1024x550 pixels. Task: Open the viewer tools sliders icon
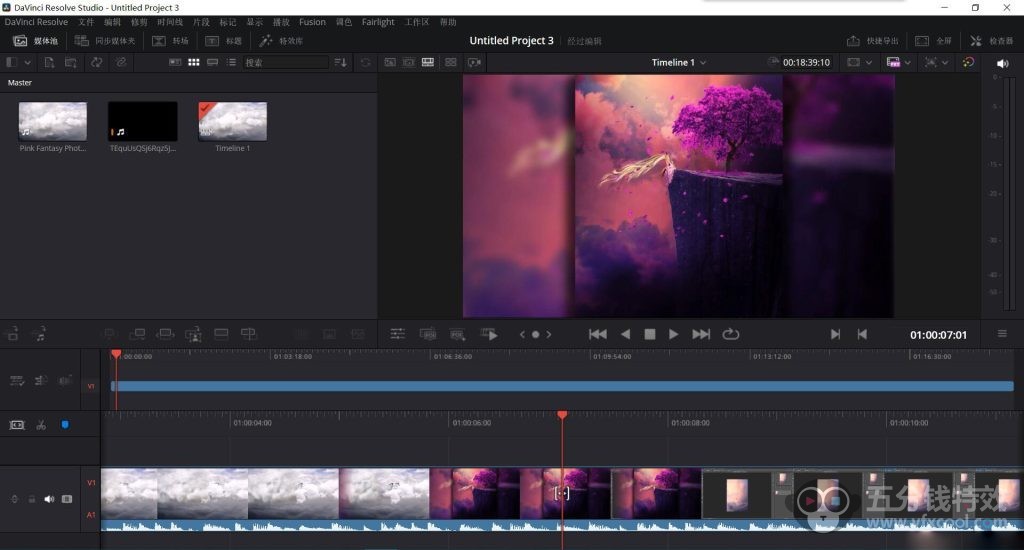[398, 334]
